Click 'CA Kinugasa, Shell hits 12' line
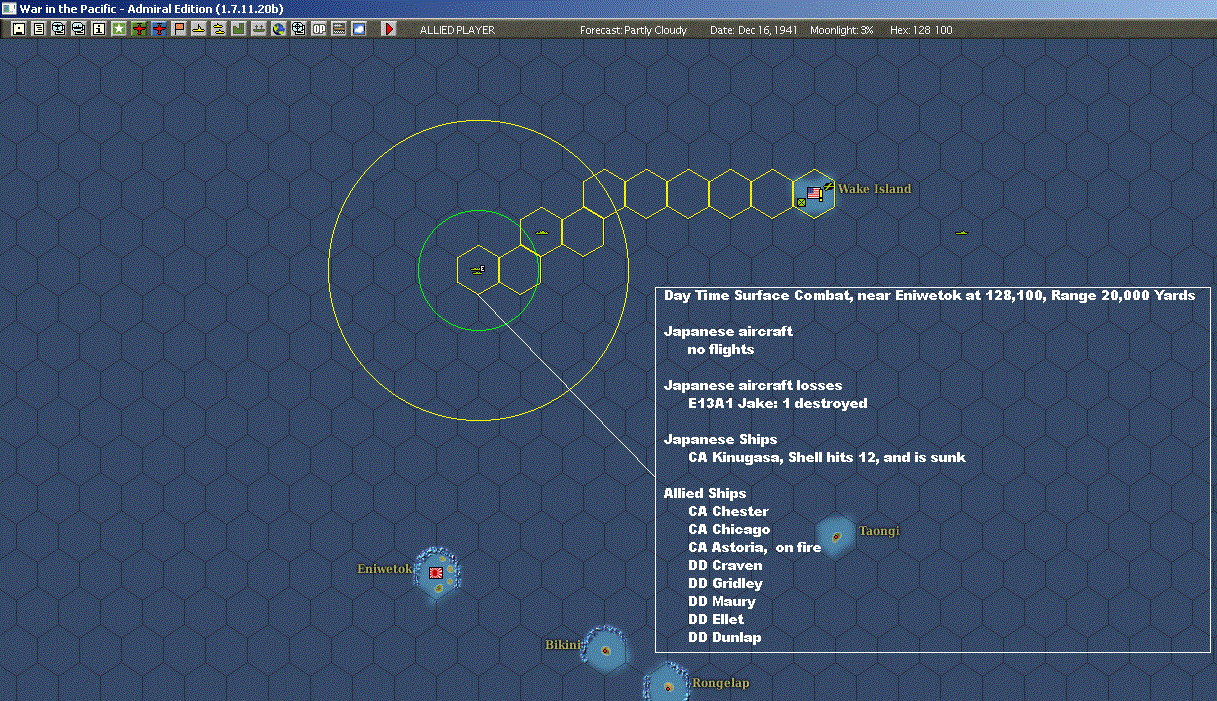 (x=827, y=457)
